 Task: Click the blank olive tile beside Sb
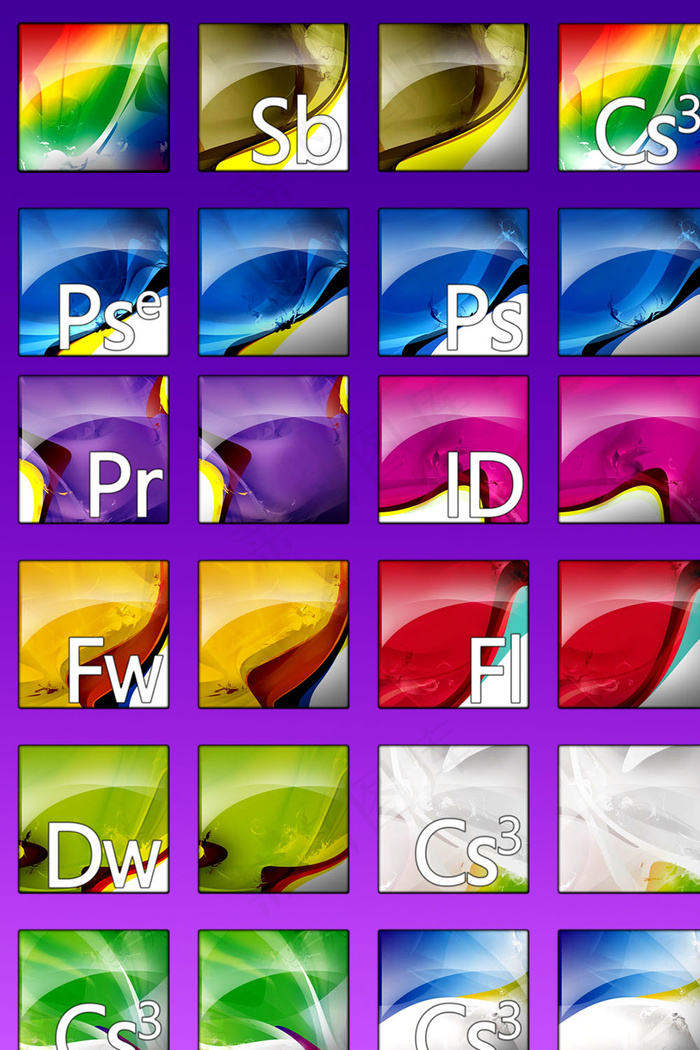click(453, 98)
